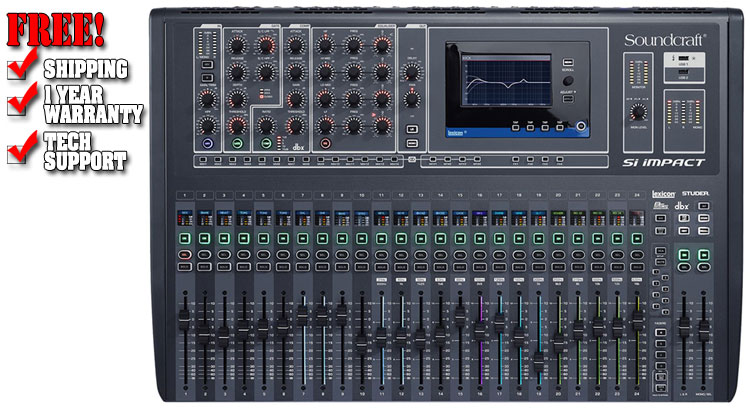This screenshot has height=411, width=750.
Task: Click the input level meter above the 48V button
Action: 207,43
